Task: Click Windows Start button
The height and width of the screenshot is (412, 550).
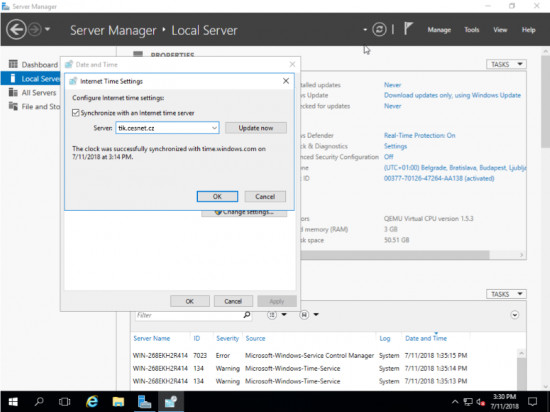Action: coord(13,401)
